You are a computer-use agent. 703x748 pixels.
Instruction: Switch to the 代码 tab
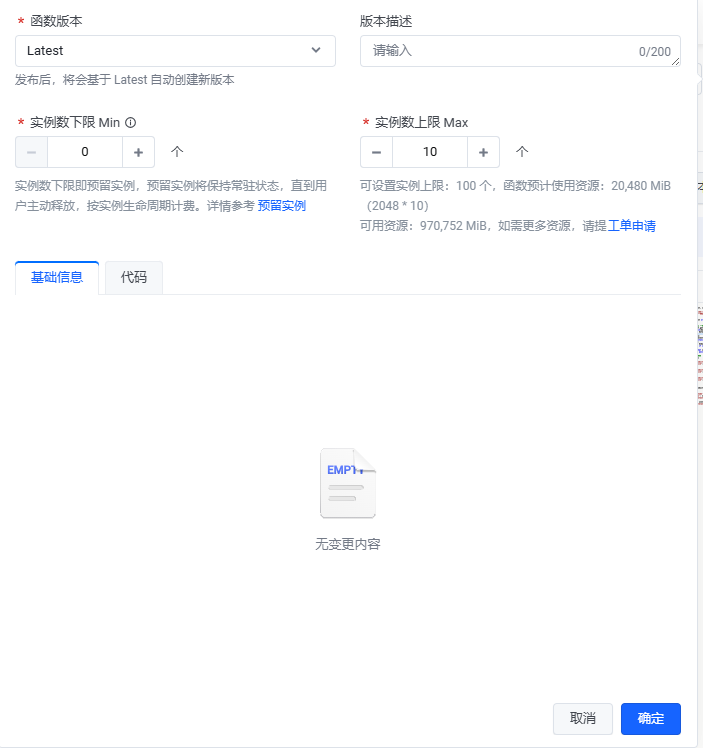click(x=134, y=278)
